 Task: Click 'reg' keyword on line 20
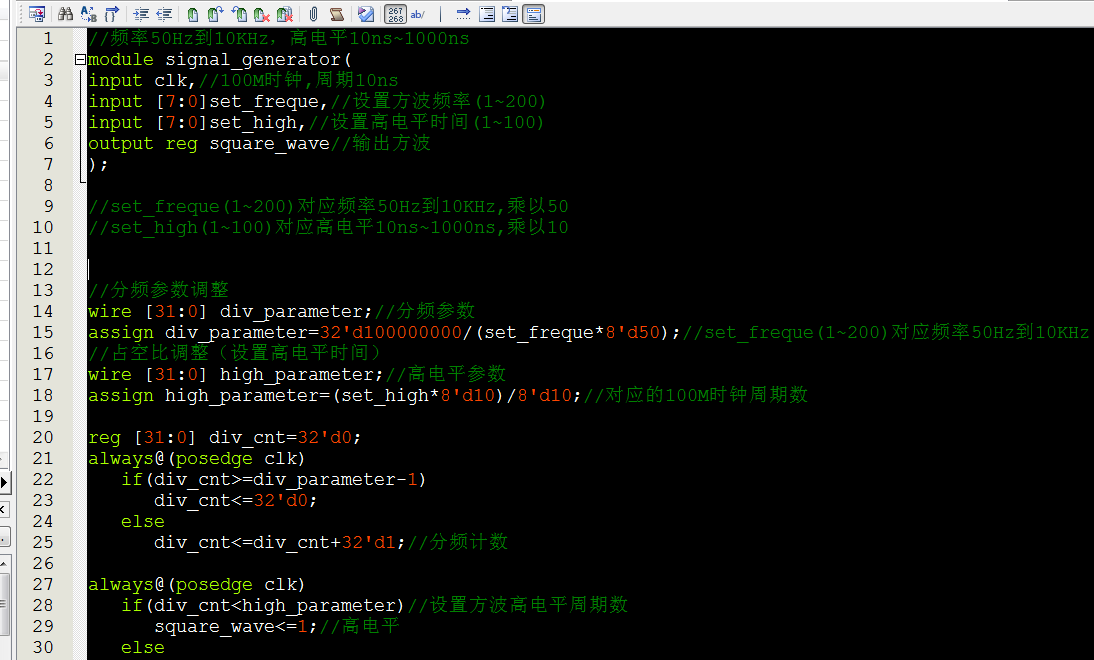pyautogui.click(x=104, y=438)
